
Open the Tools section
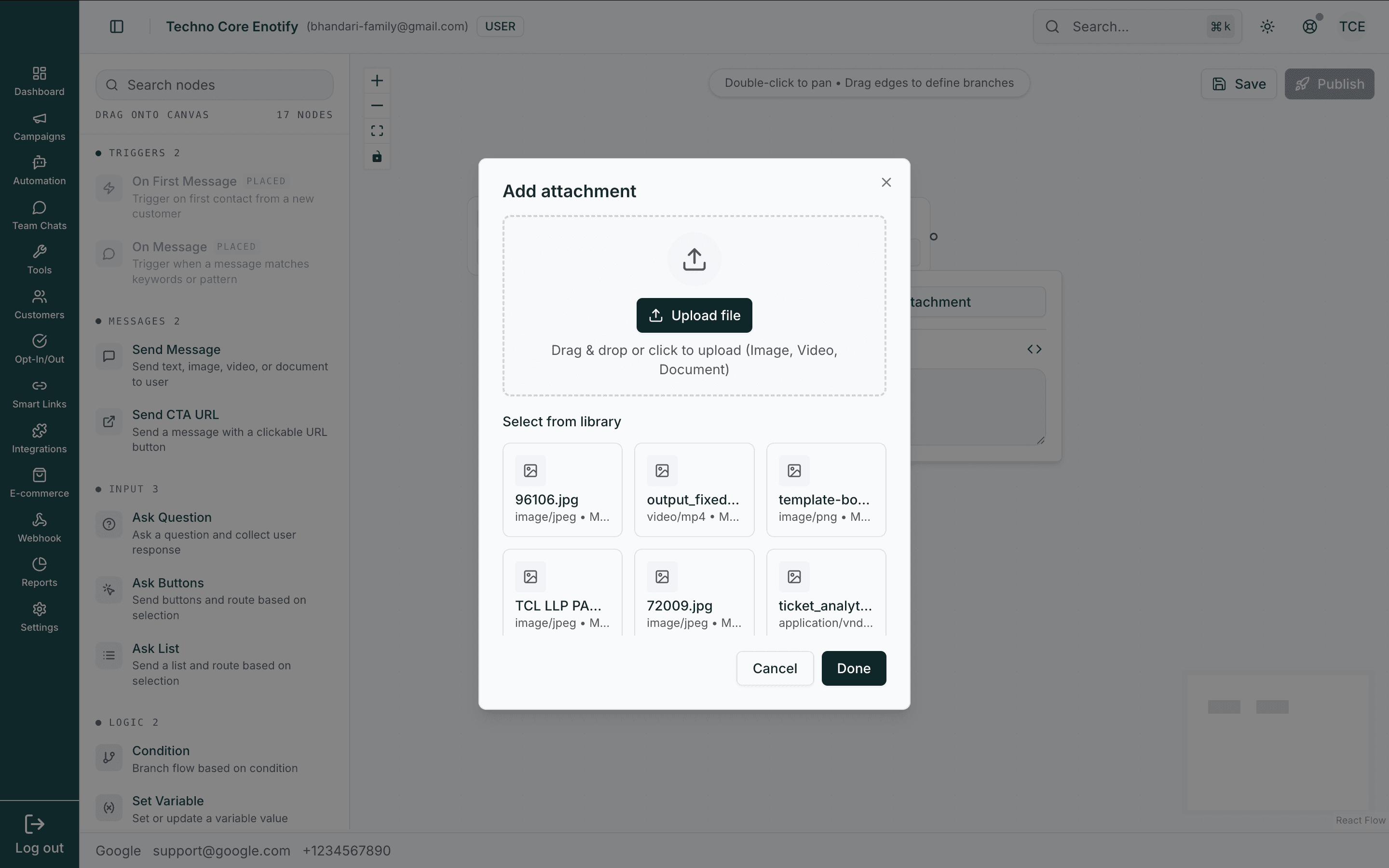tap(39, 259)
